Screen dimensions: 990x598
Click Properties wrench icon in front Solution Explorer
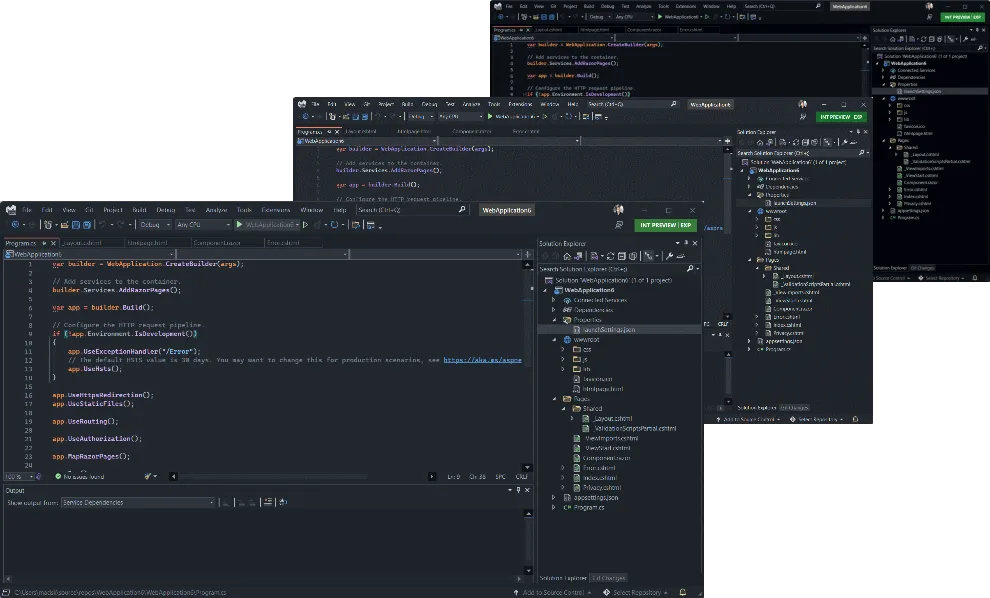pos(669,256)
